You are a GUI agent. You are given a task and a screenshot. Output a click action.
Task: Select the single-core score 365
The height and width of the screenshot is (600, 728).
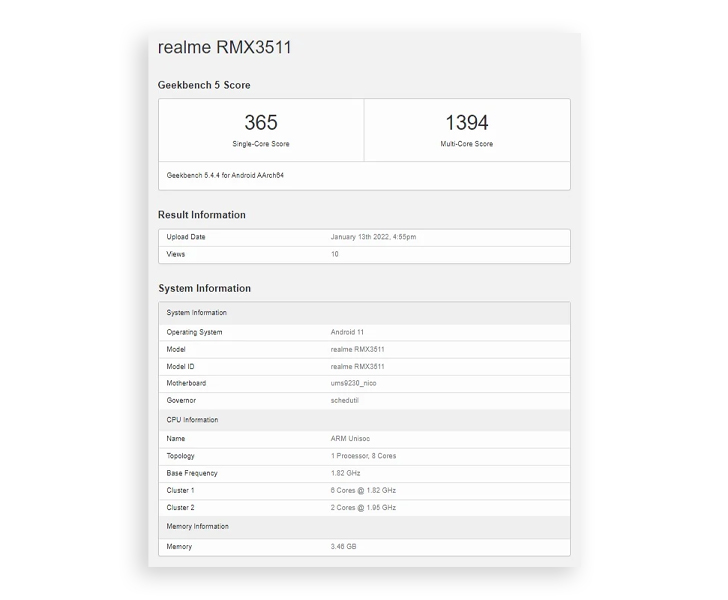(261, 123)
